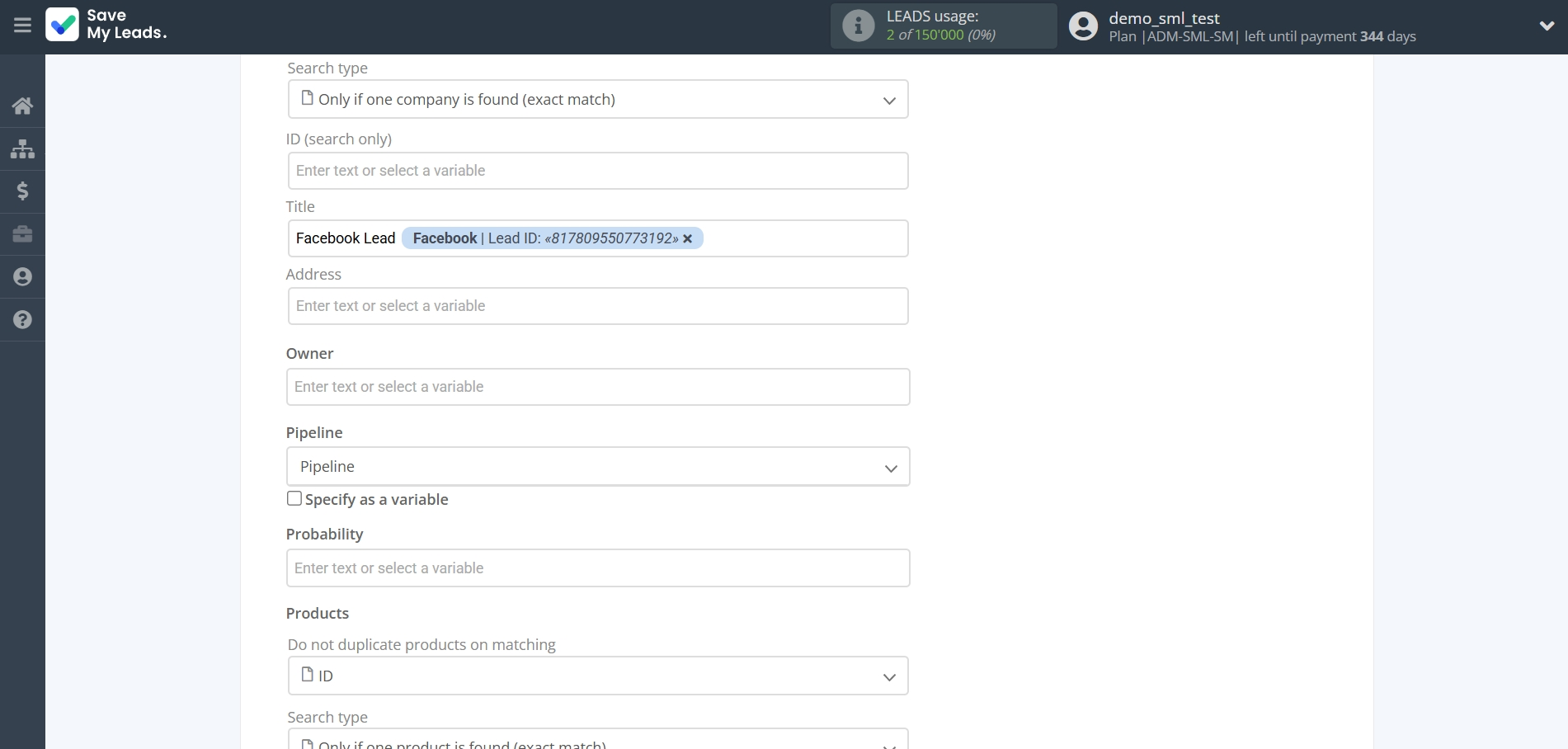This screenshot has width=1568, height=749.
Task: Click the LEADS usage counter
Action: coord(940,34)
